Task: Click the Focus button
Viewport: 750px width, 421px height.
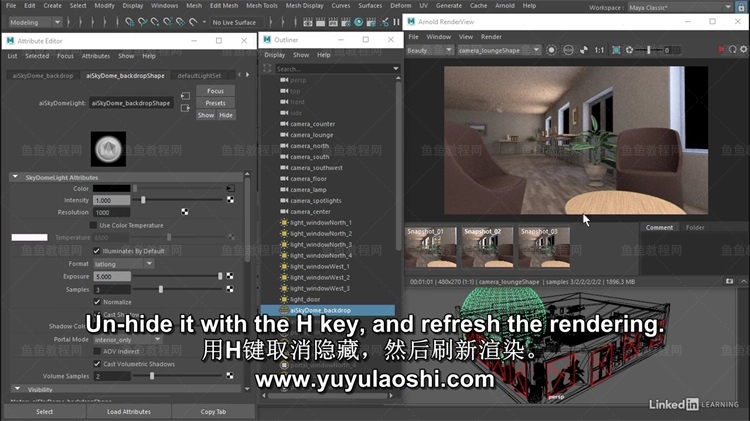Action: [x=215, y=91]
